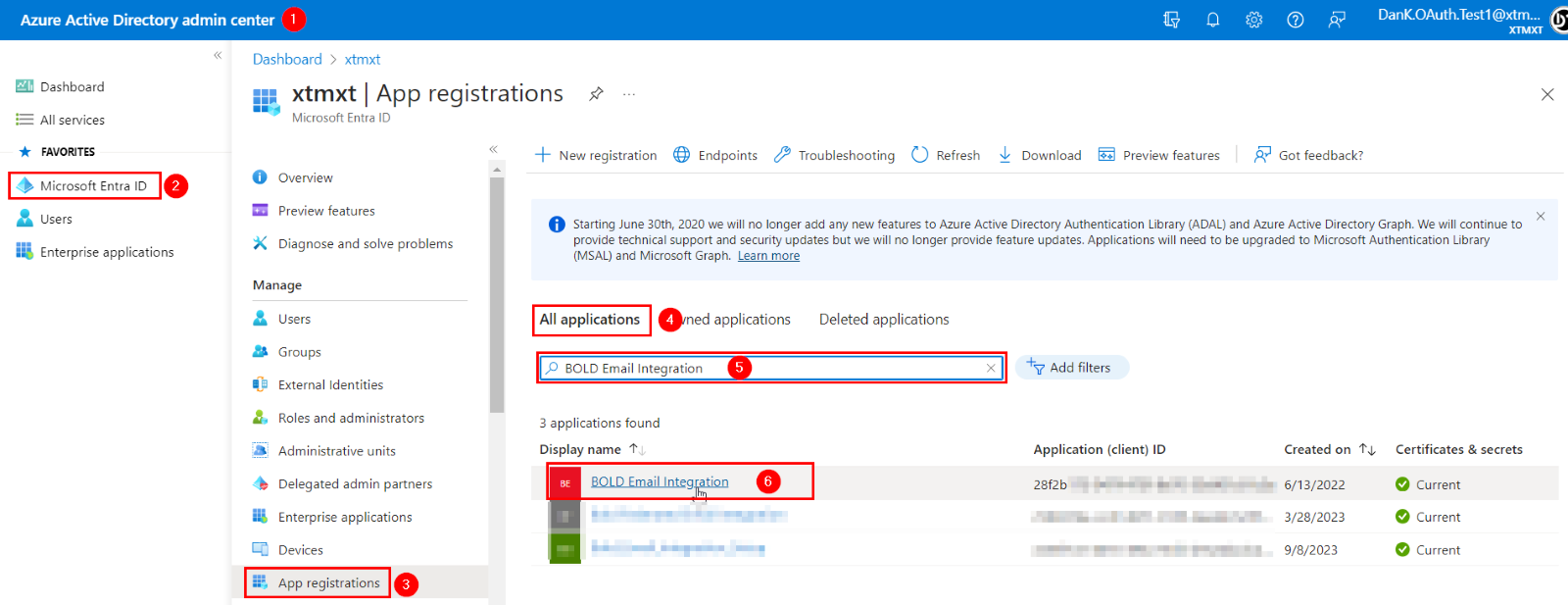
Task: Click the Dashboard breadcrumb link
Action: click(287, 59)
